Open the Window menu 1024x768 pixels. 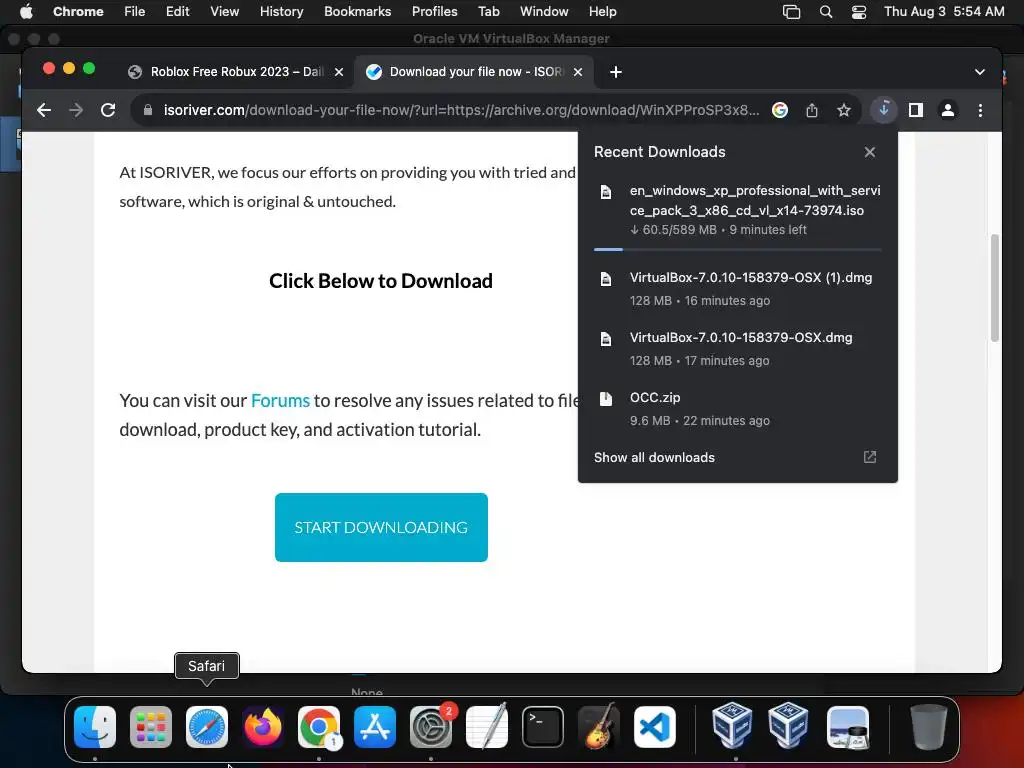tap(544, 12)
